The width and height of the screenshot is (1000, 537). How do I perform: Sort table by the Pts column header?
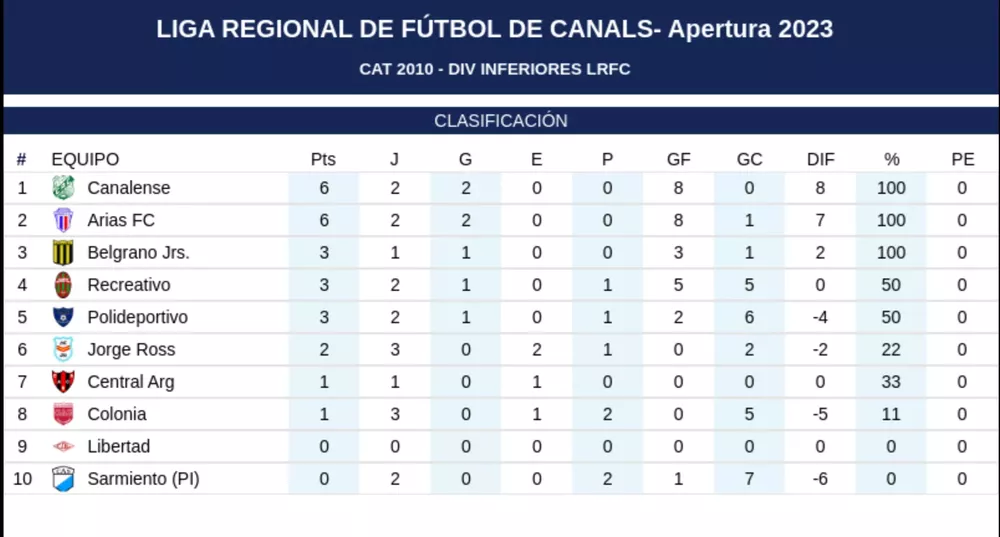(323, 159)
